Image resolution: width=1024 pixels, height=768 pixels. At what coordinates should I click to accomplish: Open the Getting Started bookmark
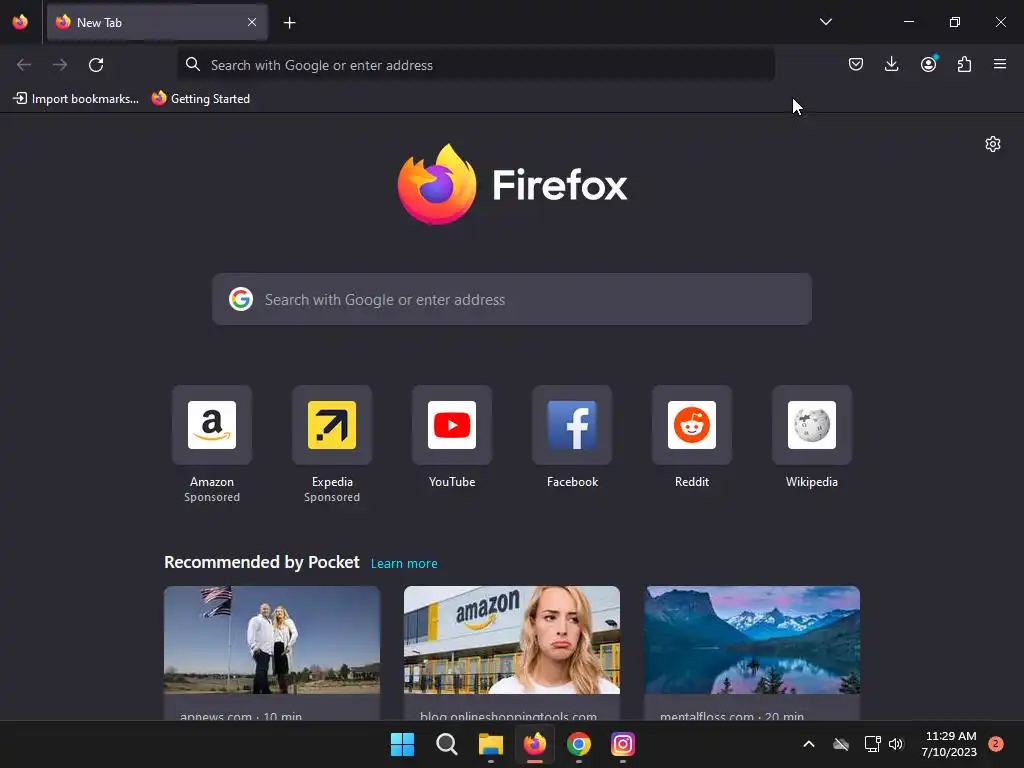(x=200, y=99)
